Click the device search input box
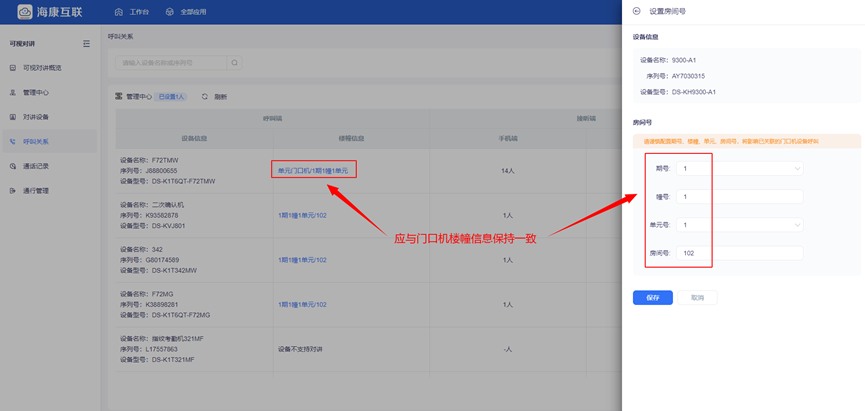 coord(172,63)
